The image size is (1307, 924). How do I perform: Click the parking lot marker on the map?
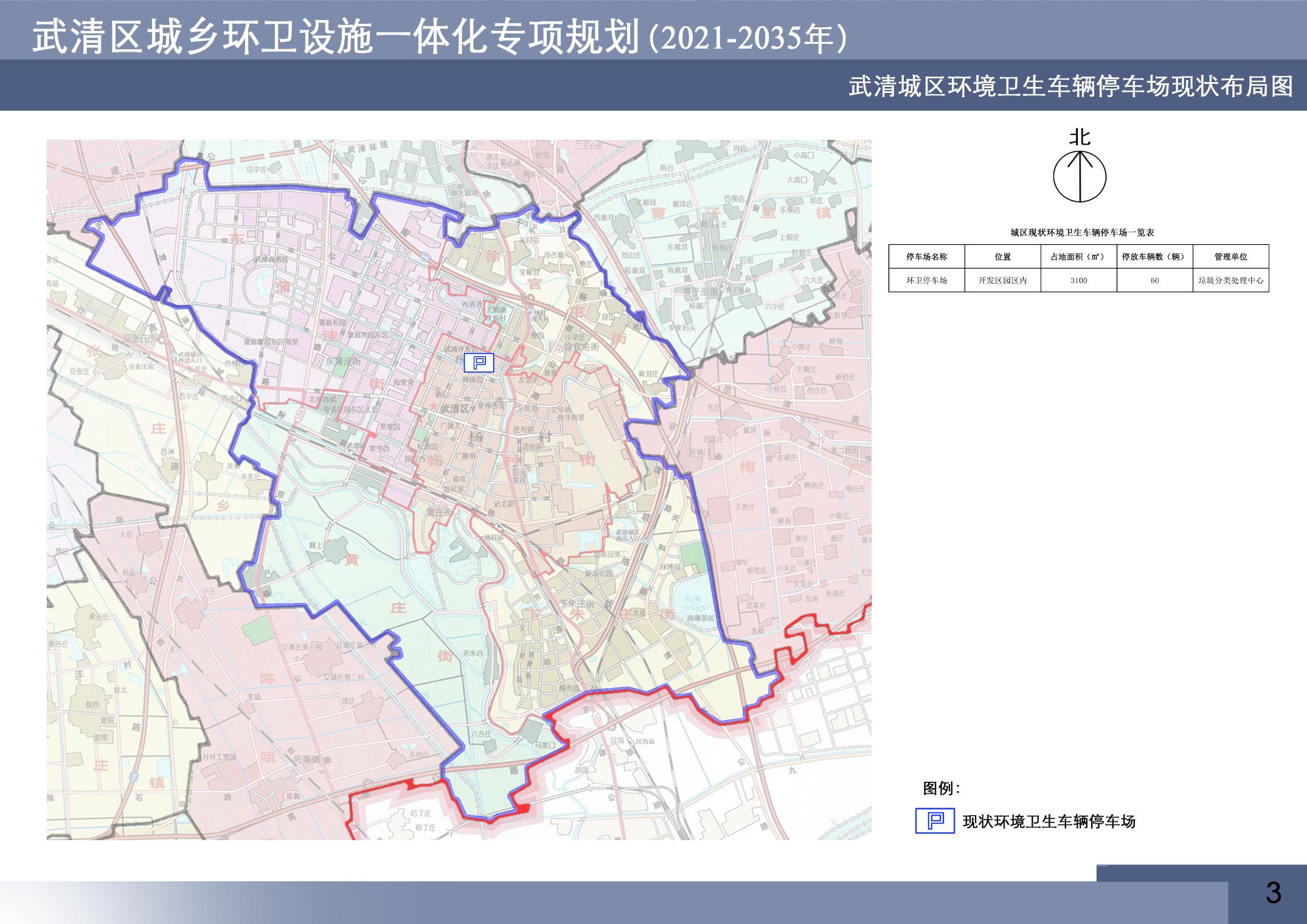coord(479,363)
